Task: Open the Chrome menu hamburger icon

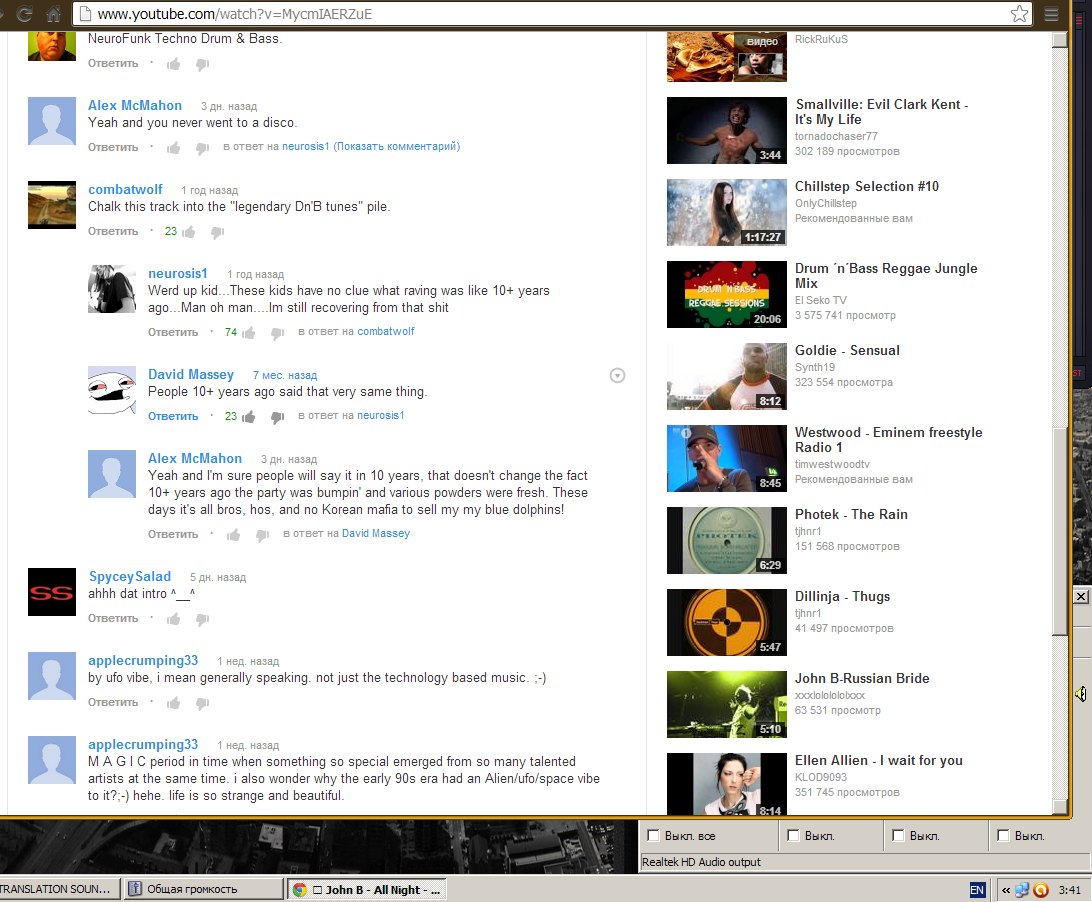Action: point(1052,14)
